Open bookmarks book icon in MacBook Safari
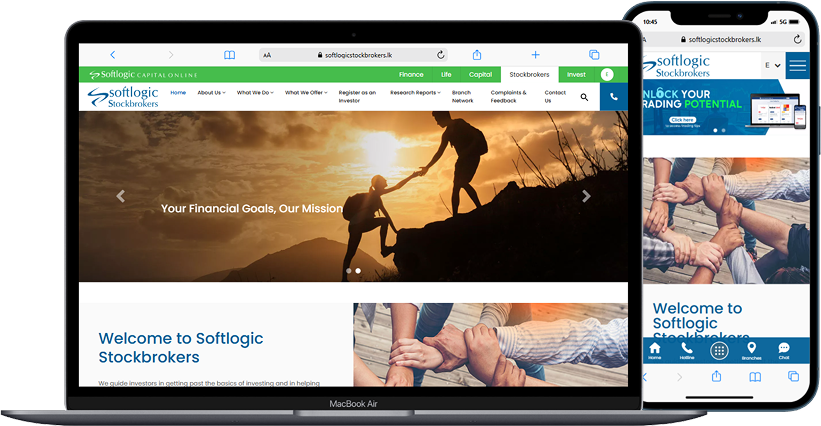The width and height of the screenshot is (821, 426). coord(229,55)
